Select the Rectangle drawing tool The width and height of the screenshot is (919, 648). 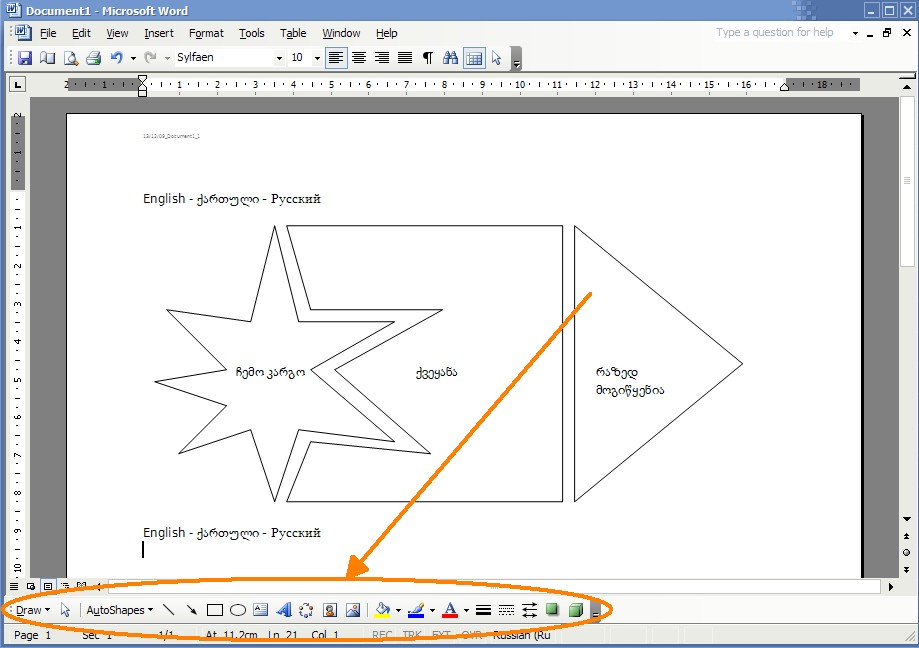coord(214,610)
